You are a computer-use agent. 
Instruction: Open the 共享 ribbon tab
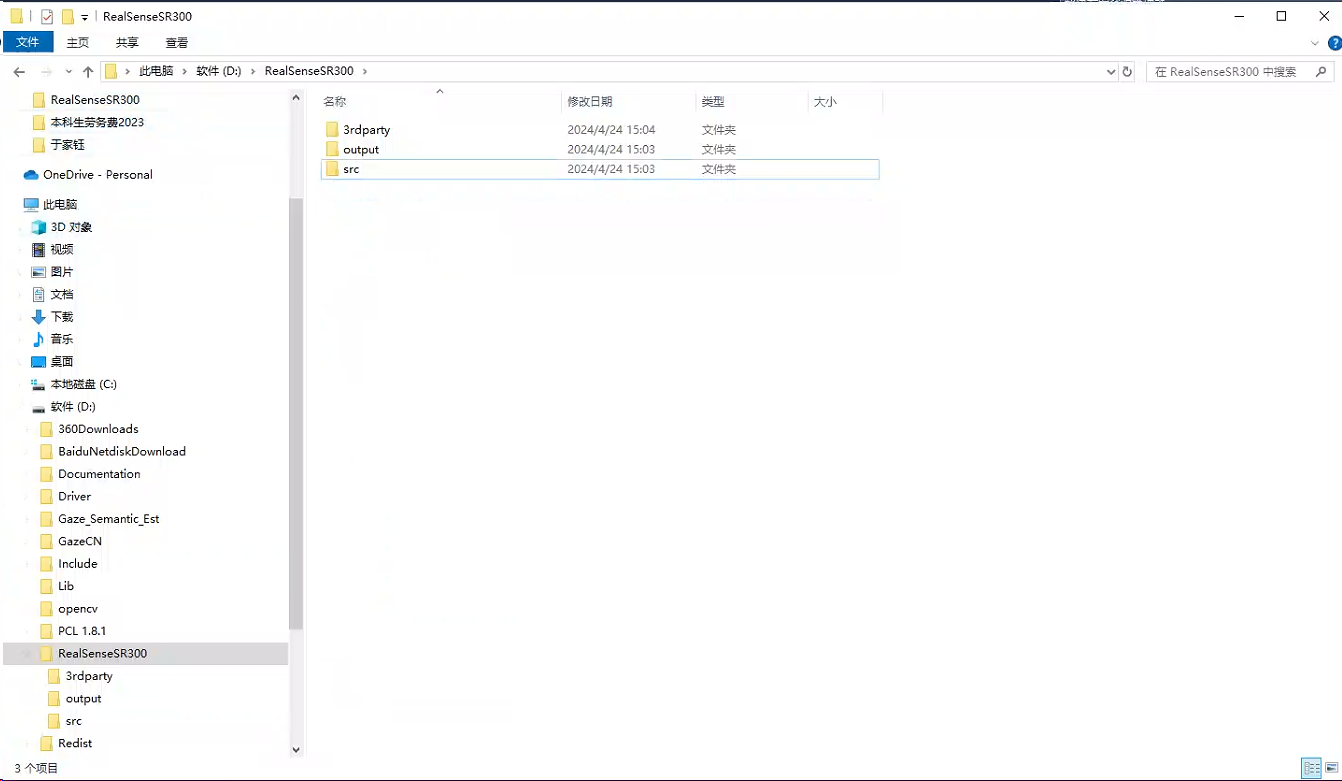(x=127, y=43)
